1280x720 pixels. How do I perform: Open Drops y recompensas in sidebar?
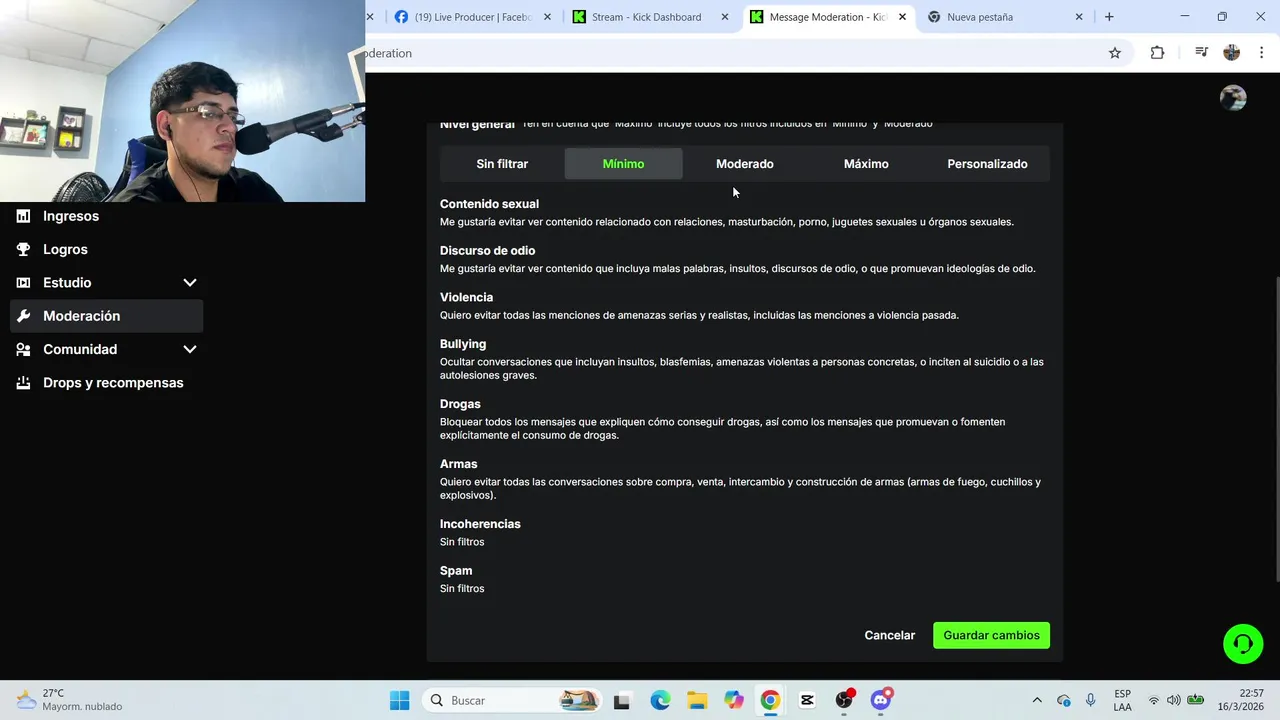[107, 383]
